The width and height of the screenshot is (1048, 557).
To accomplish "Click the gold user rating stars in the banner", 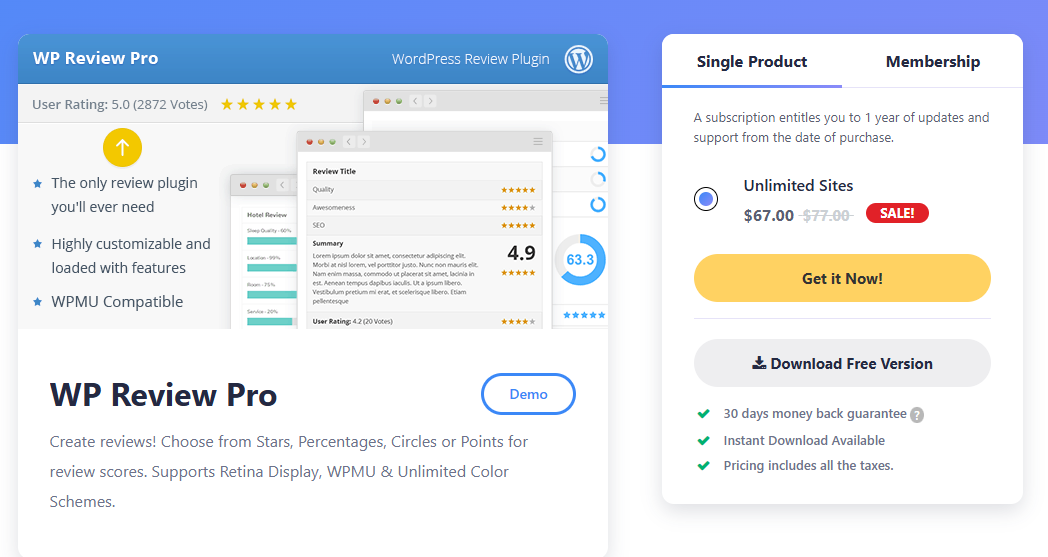I will [258, 104].
